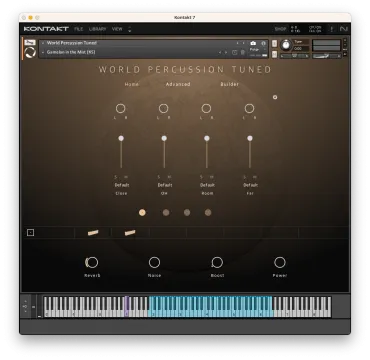Click the info icon in instrument header

(x=263, y=43)
